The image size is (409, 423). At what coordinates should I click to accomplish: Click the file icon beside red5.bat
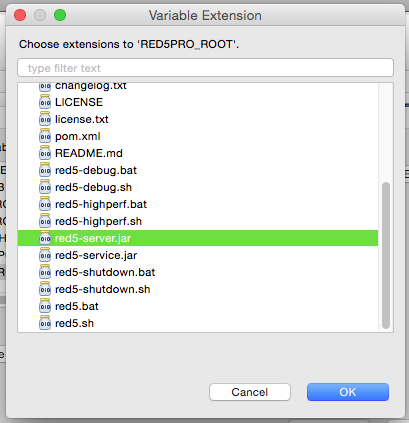tap(45, 306)
